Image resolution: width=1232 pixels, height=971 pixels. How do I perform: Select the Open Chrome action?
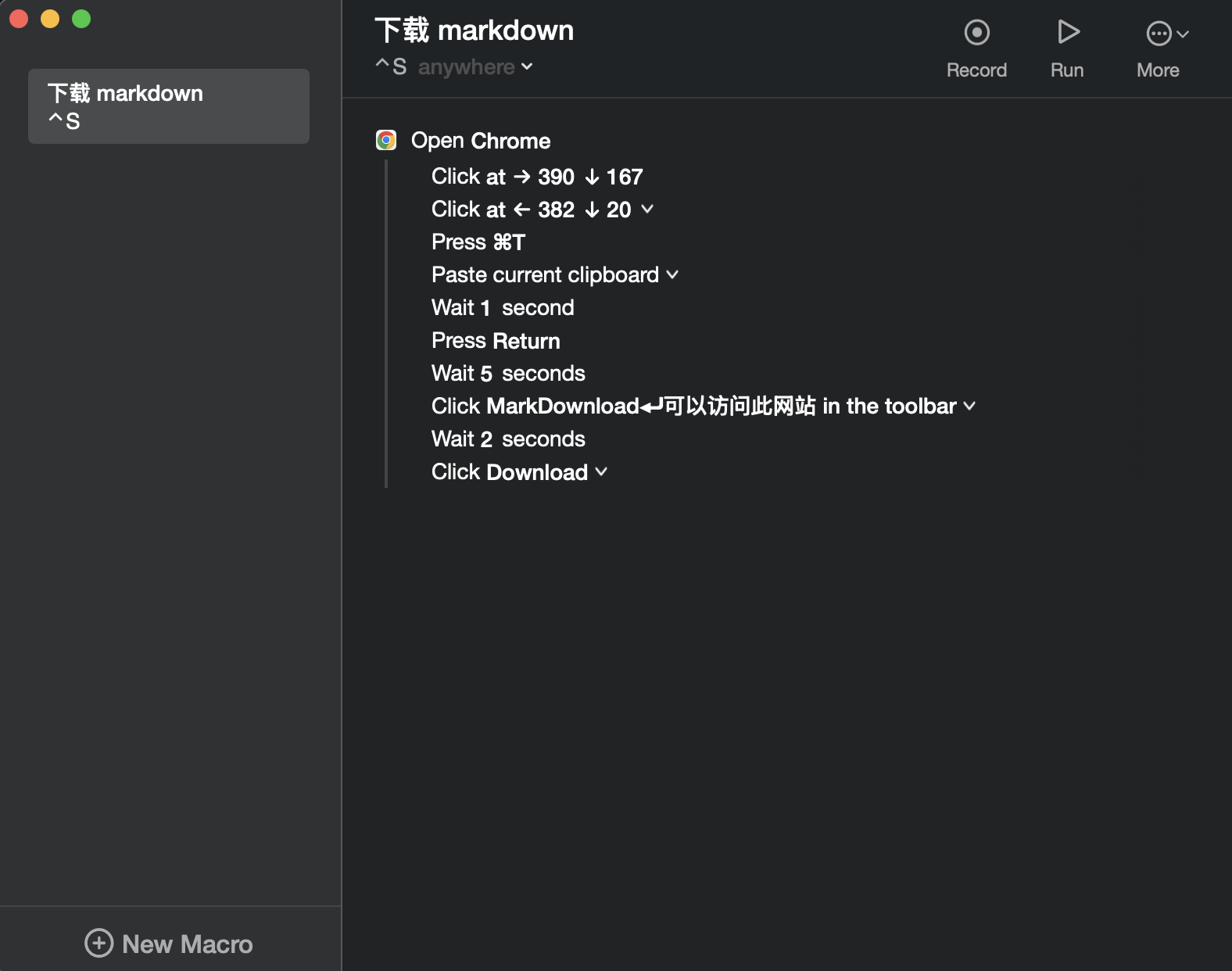[481, 141]
